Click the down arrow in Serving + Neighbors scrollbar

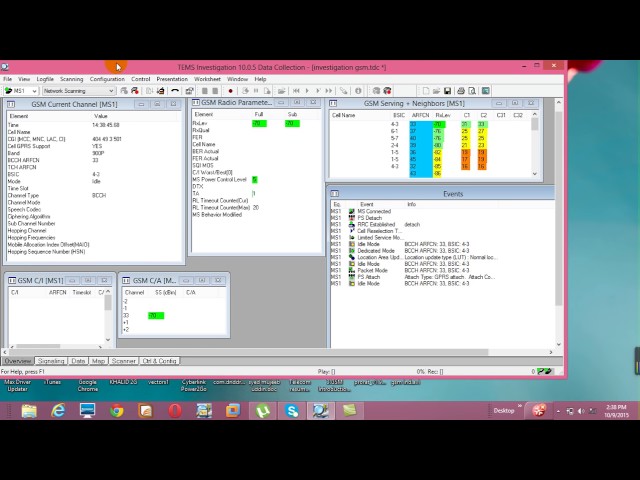(535, 173)
